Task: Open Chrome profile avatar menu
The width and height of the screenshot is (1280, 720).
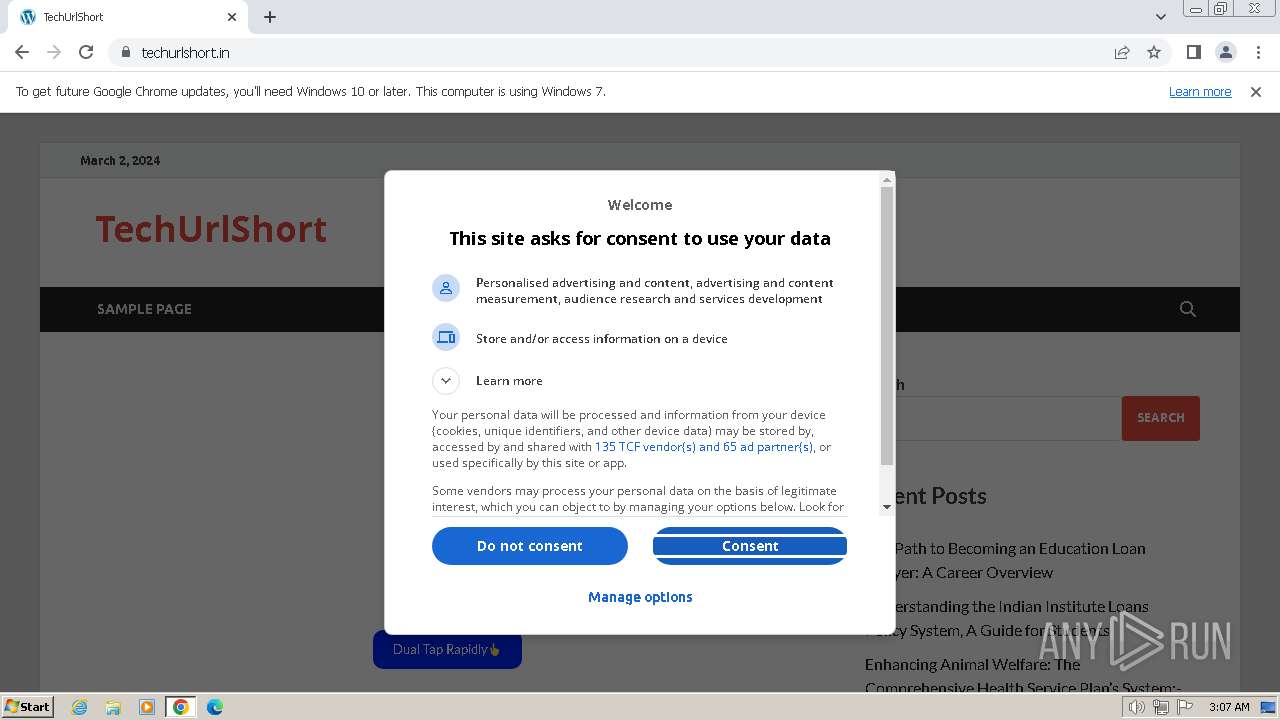Action: (x=1225, y=52)
